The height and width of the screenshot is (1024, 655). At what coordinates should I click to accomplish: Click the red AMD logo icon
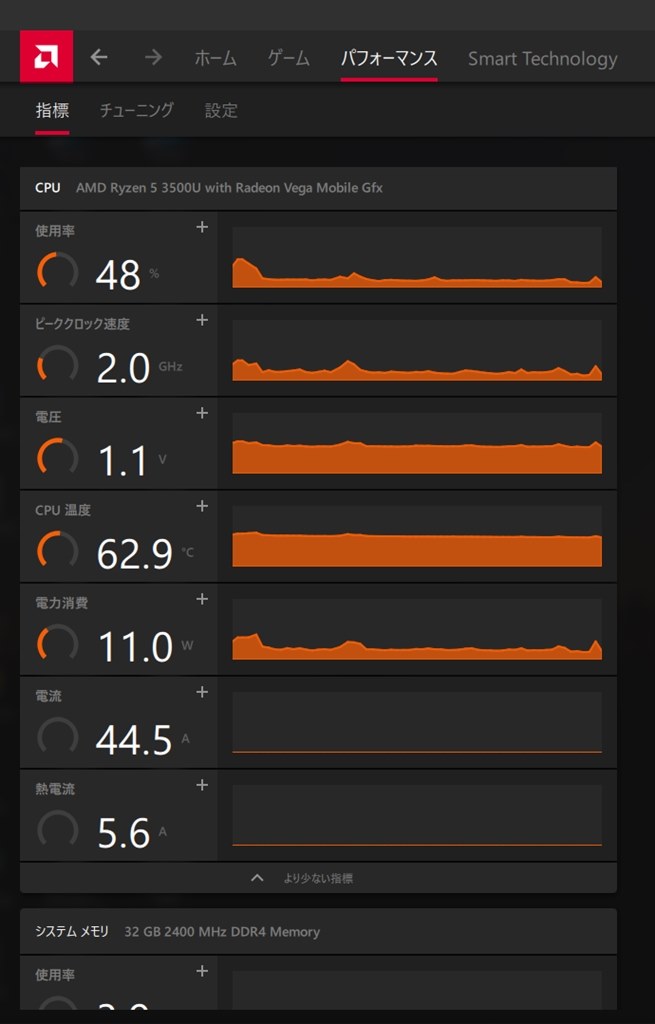[46, 56]
